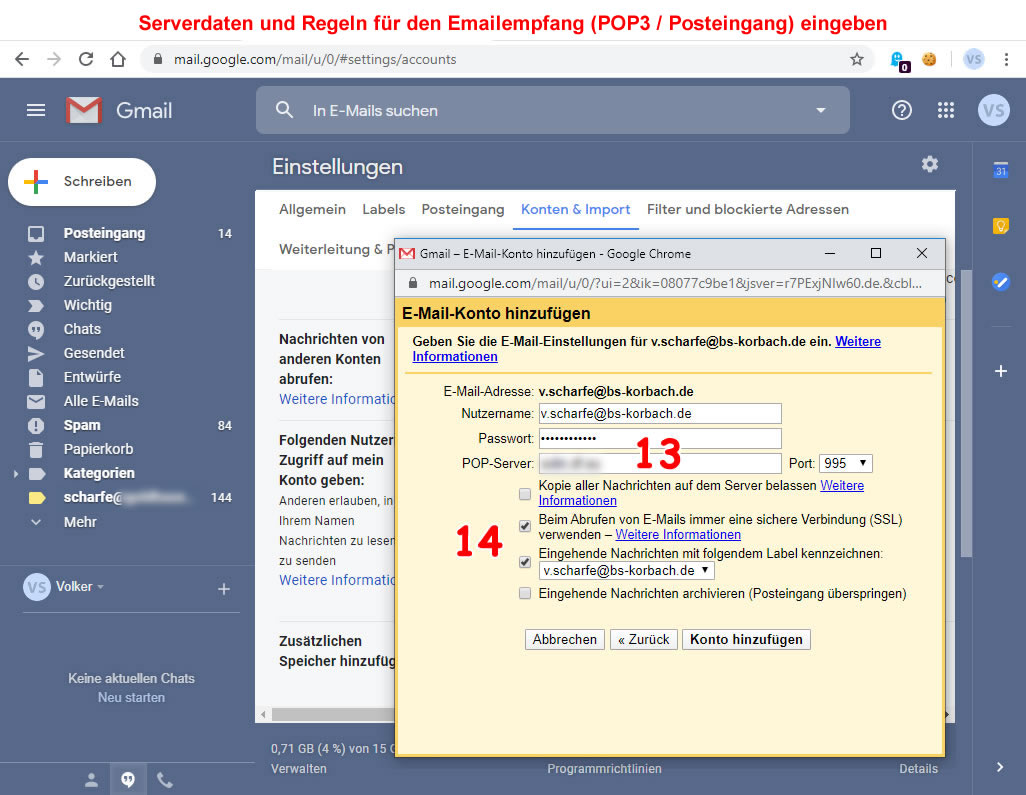Switch to the Labels tab
Image resolution: width=1026 pixels, height=795 pixels.
[383, 209]
